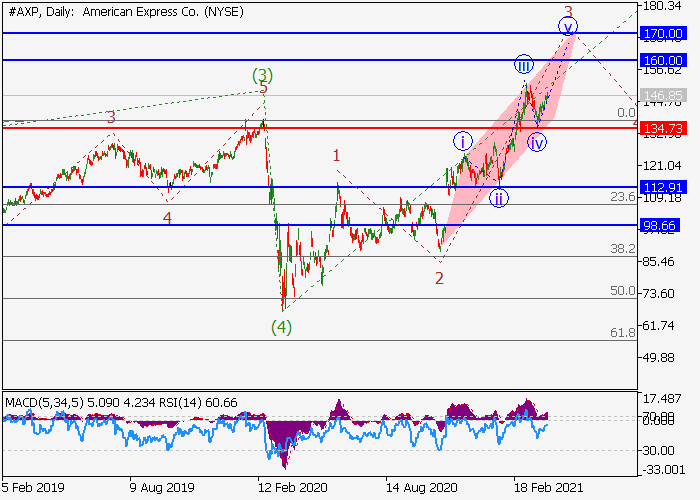This screenshot has width=700, height=500.
Task: Click the grey 146.85 current price label
Action: pos(663,96)
